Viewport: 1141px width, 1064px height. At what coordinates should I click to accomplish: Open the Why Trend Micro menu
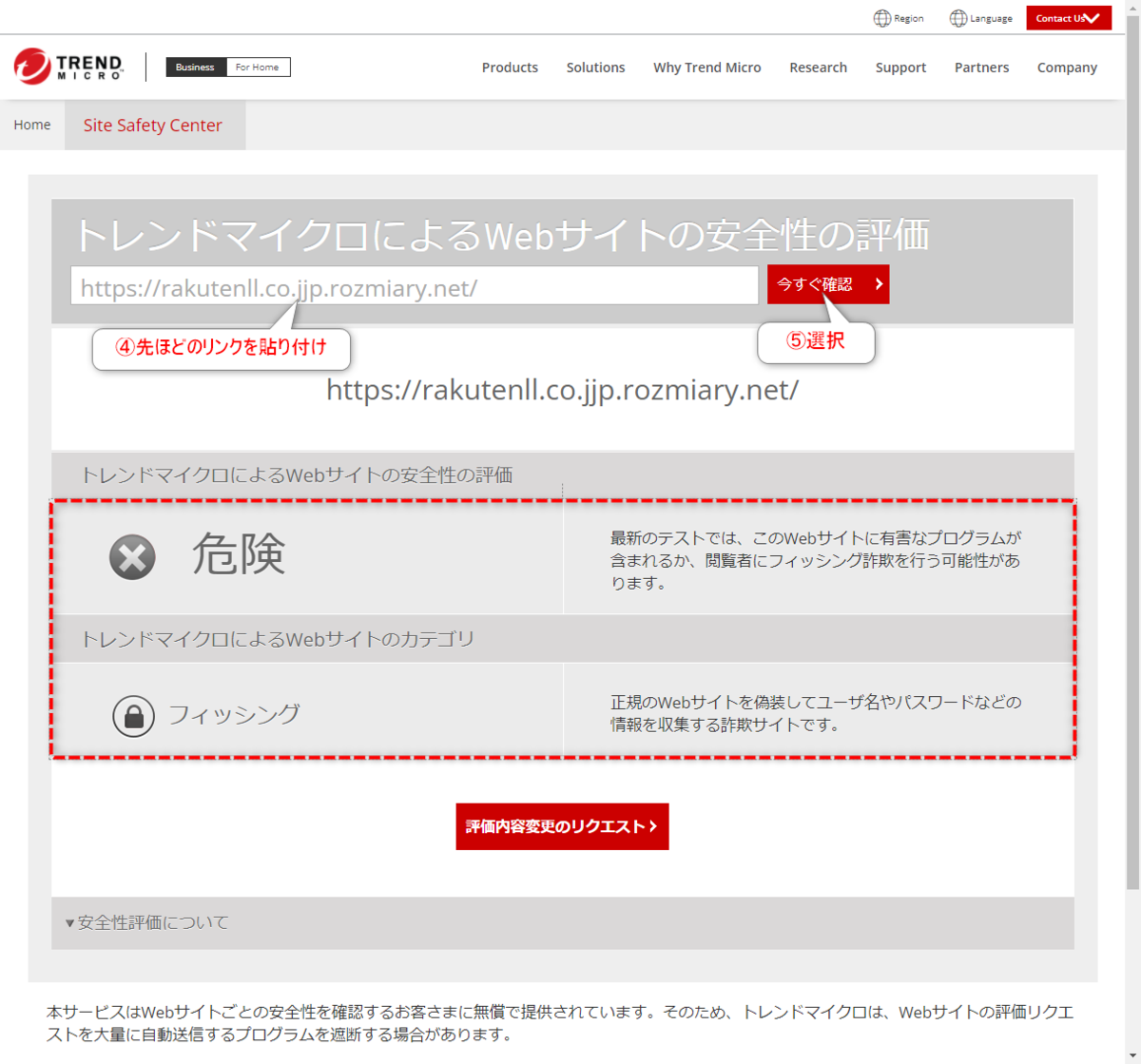pos(707,68)
